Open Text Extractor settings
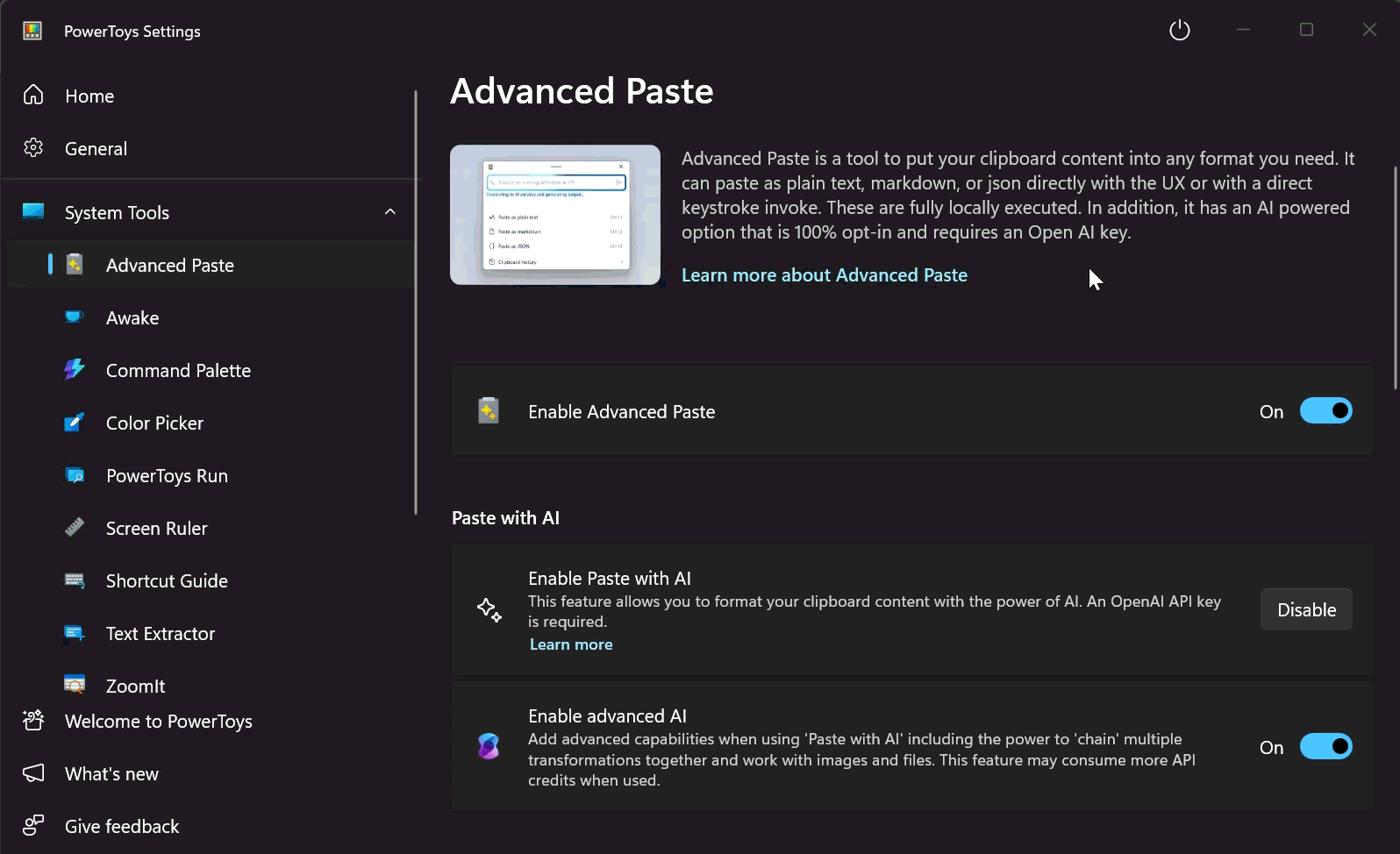This screenshot has width=1400, height=854. click(x=211, y=633)
